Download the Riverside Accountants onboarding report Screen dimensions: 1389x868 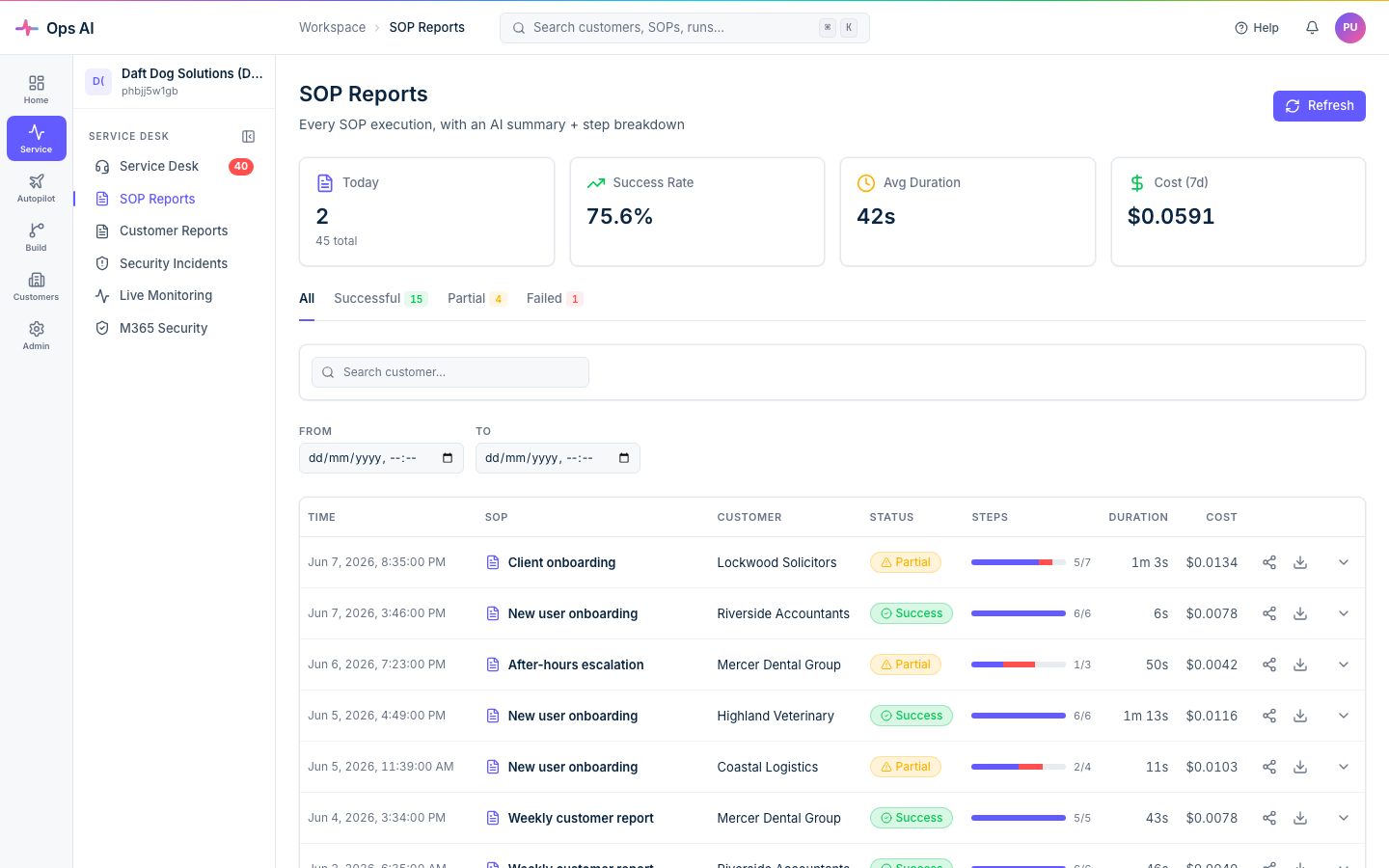(1300, 613)
